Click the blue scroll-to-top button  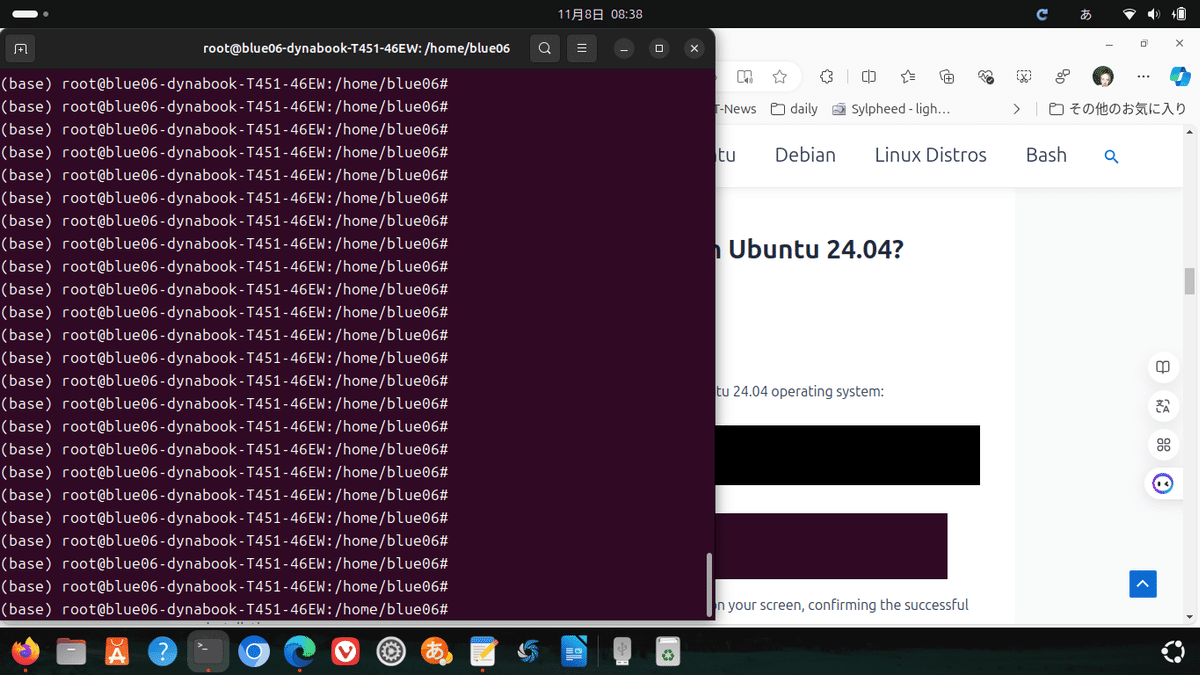(x=1142, y=583)
